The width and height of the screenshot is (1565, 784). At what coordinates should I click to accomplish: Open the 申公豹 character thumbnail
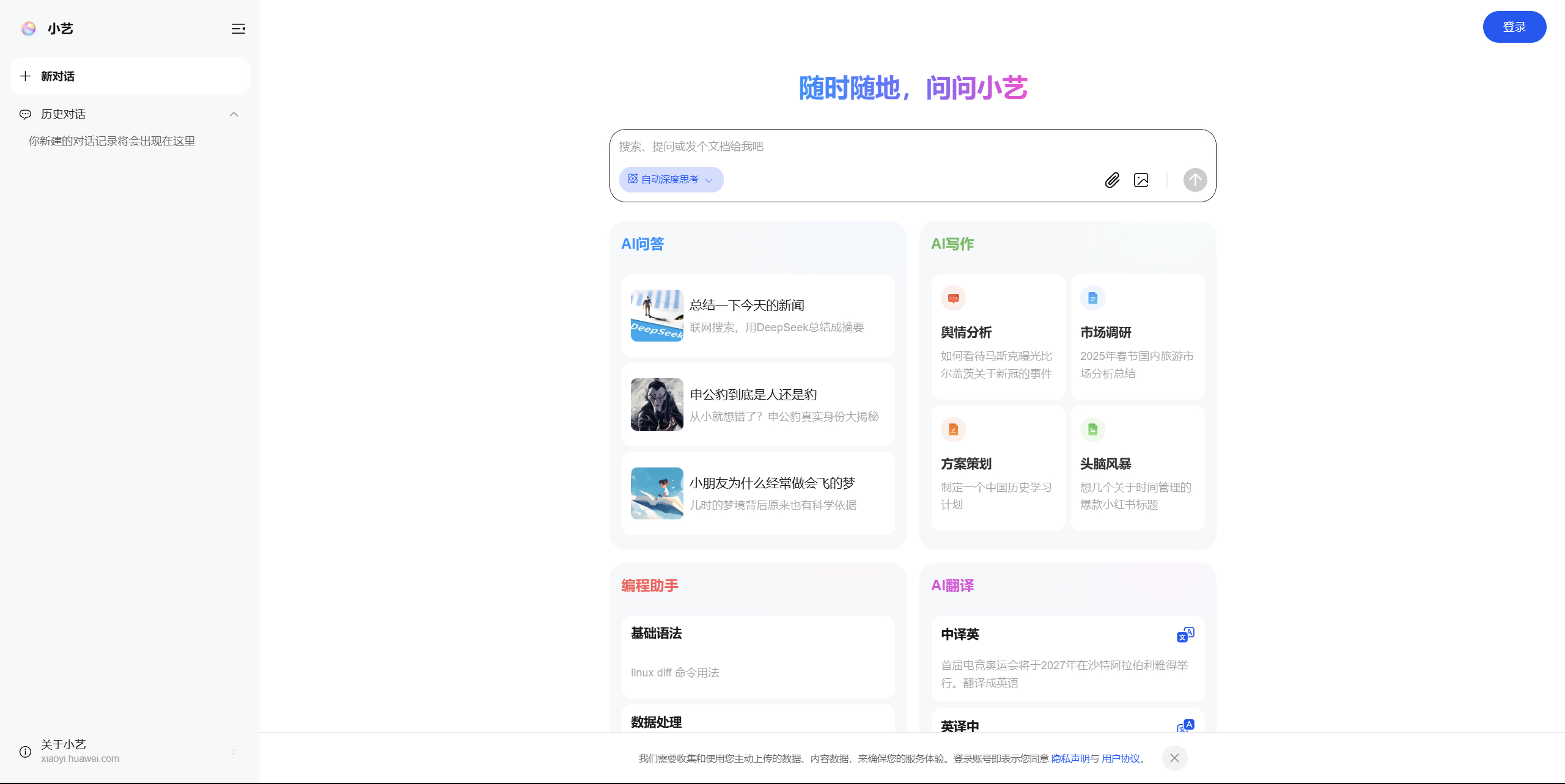pyautogui.click(x=657, y=405)
